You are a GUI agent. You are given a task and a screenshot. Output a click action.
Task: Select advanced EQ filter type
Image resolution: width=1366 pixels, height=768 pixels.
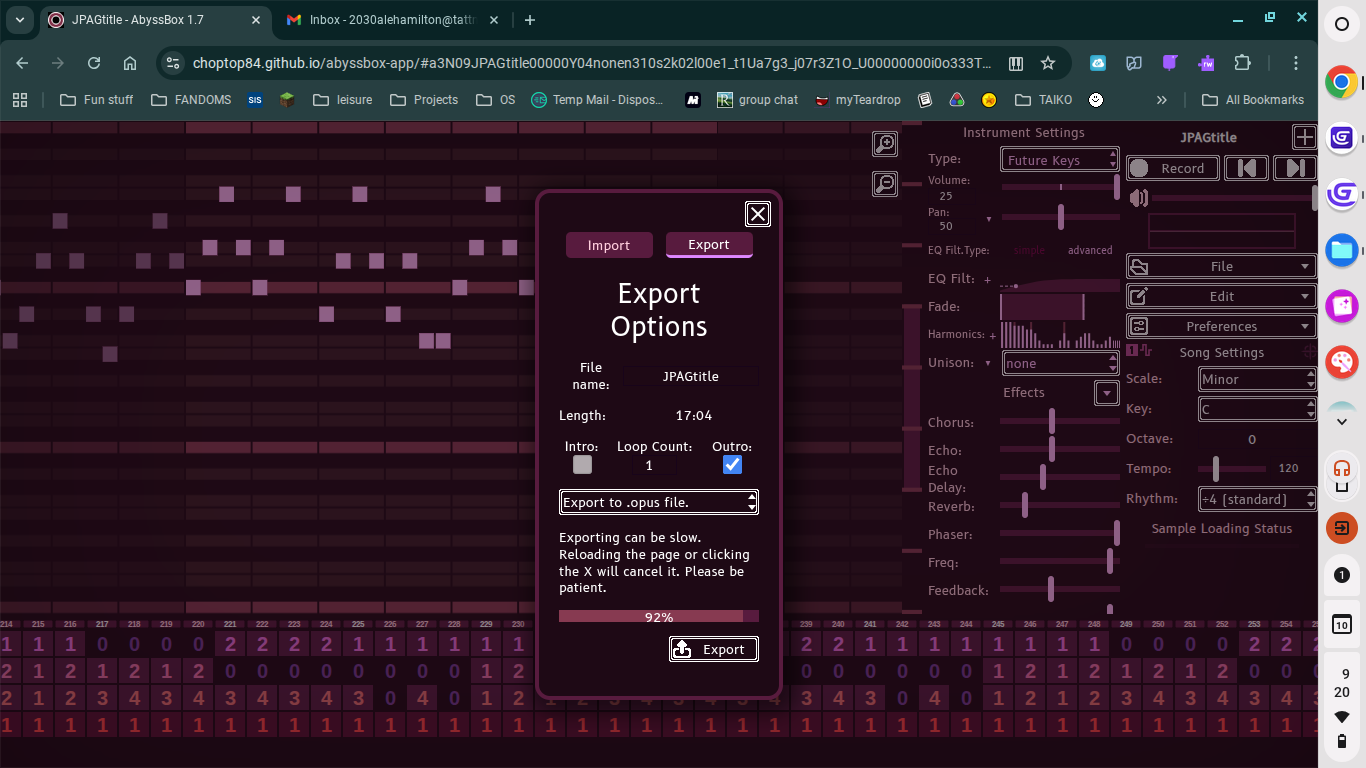tap(1090, 250)
